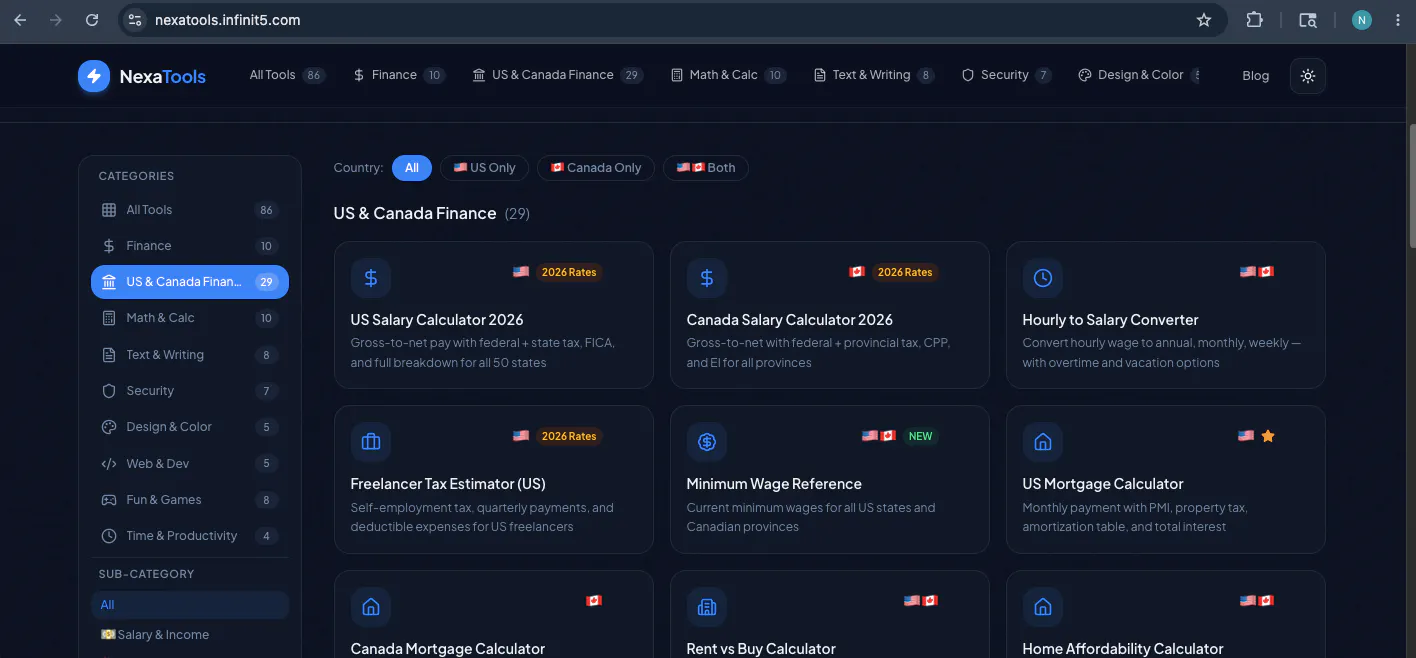Click building icon on Rent vs Buy Calculator

pos(707,607)
